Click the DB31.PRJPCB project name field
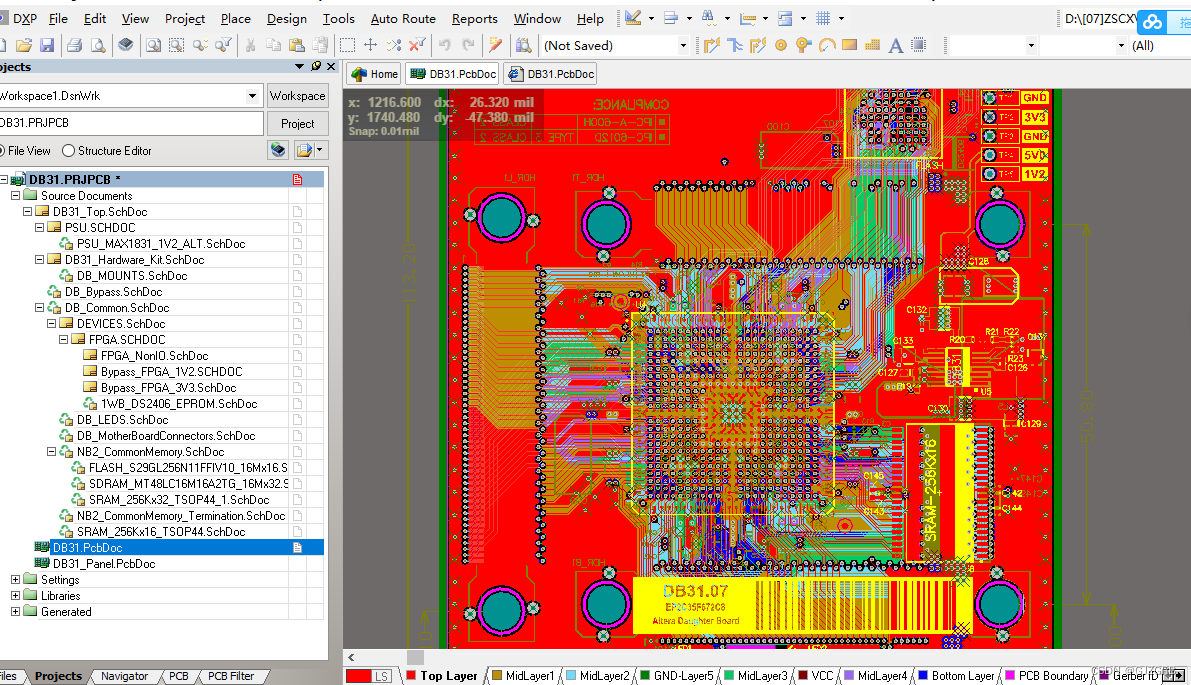Viewport: 1191px width, 685px height. coord(131,123)
